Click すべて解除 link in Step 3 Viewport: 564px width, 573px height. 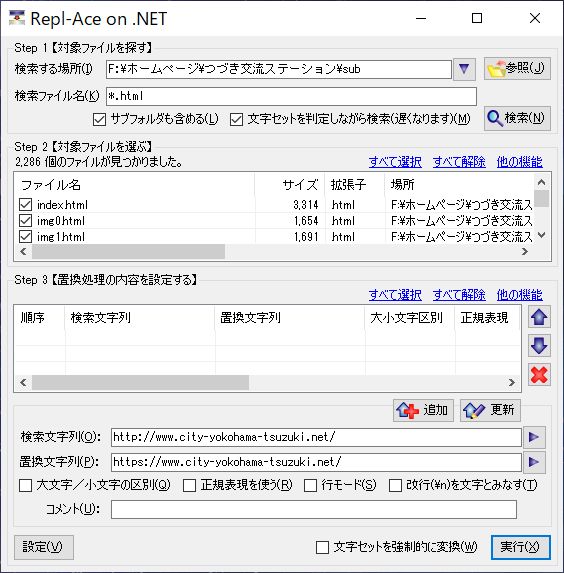(459, 295)
